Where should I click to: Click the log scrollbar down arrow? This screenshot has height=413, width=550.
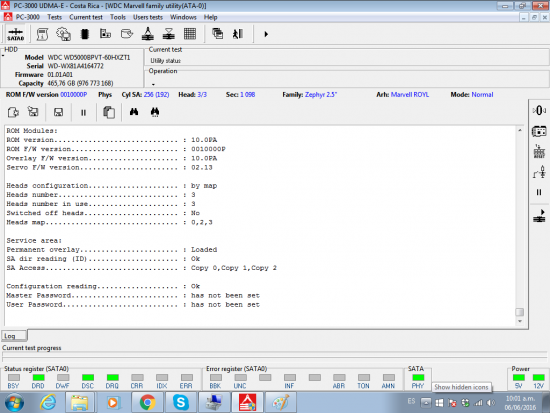coord(520,321)
